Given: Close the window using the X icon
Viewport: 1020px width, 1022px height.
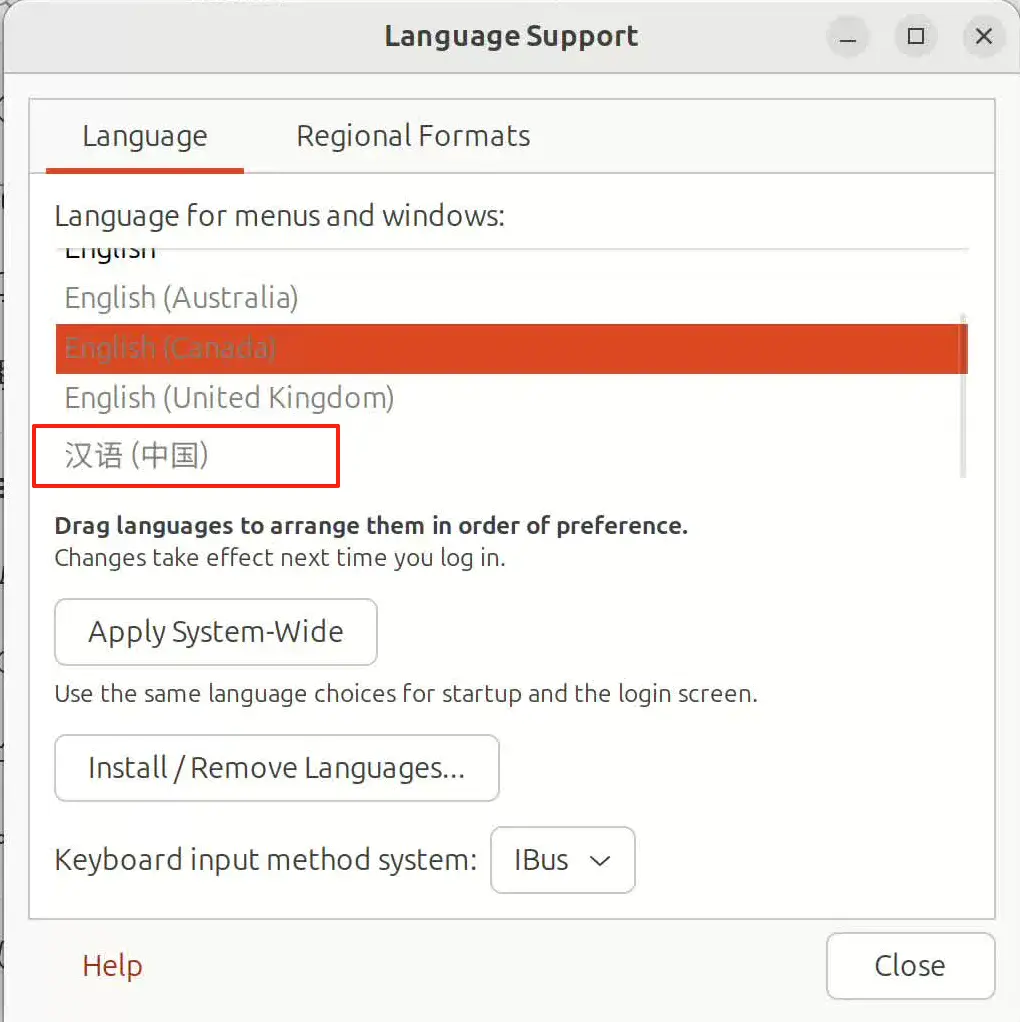Looking at the screenshot, I should [x=983, y=36].
